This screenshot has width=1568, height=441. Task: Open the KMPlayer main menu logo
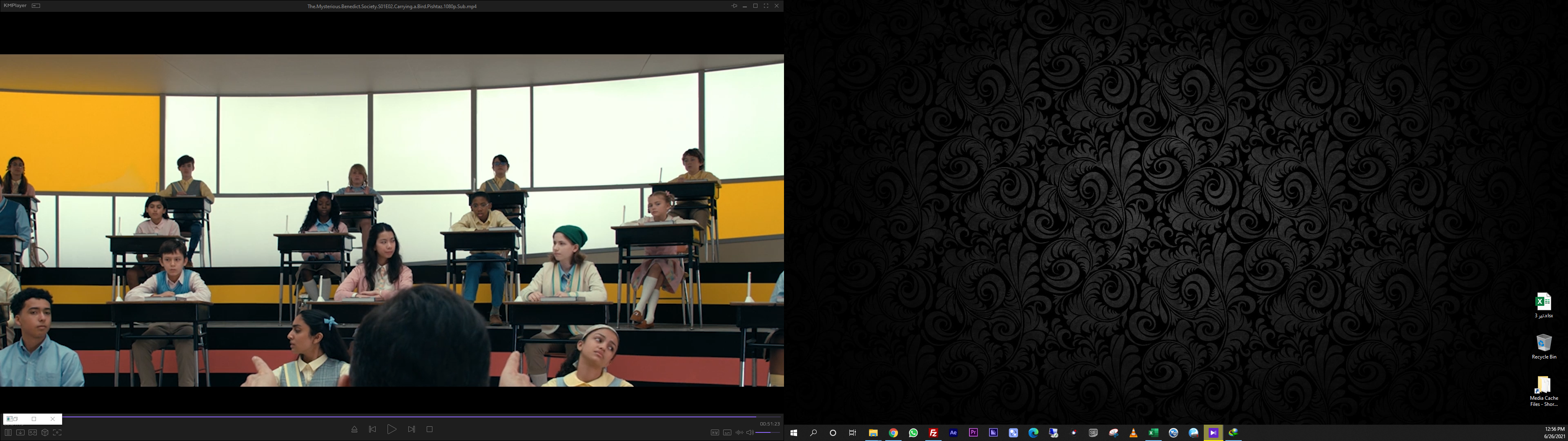pos(15,5)
